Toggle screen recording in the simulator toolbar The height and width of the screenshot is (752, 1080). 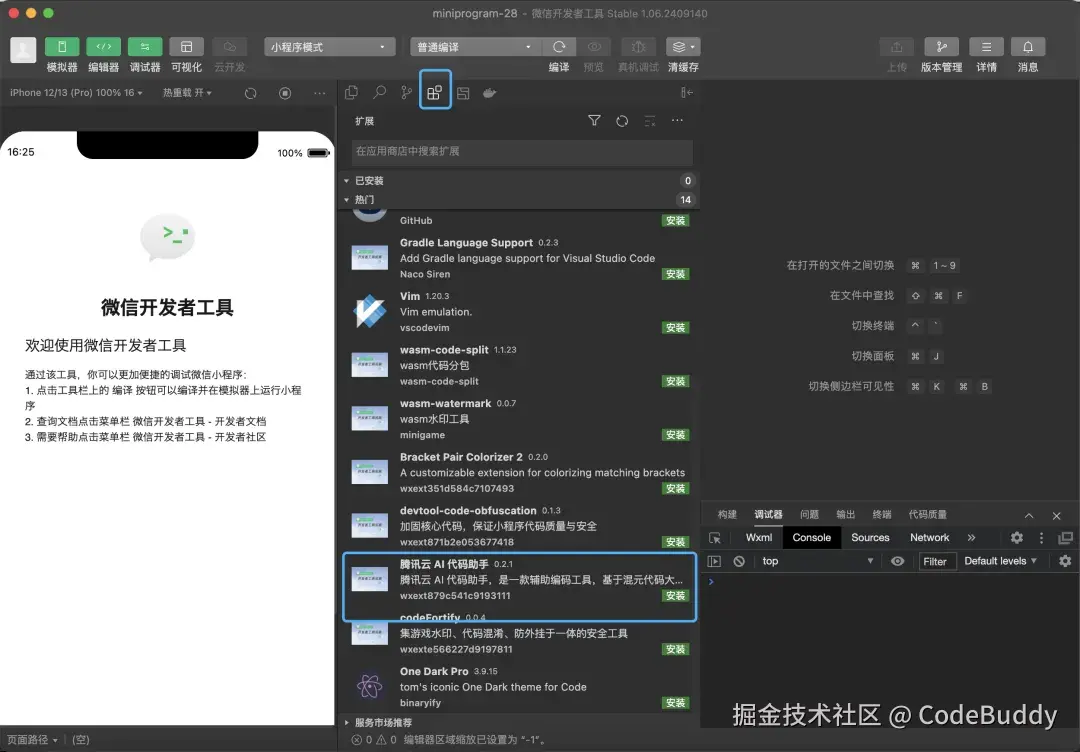[x=285, y=92]
